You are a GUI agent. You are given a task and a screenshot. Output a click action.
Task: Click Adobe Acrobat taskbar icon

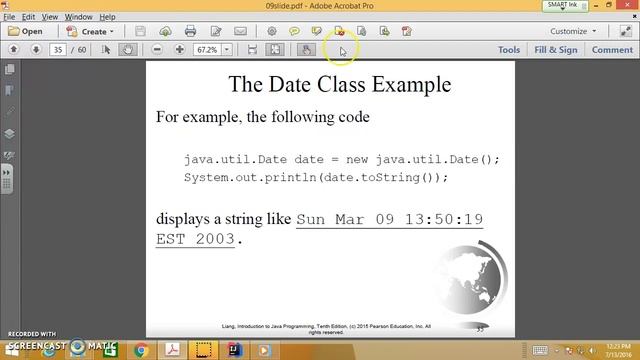(172, 350)
